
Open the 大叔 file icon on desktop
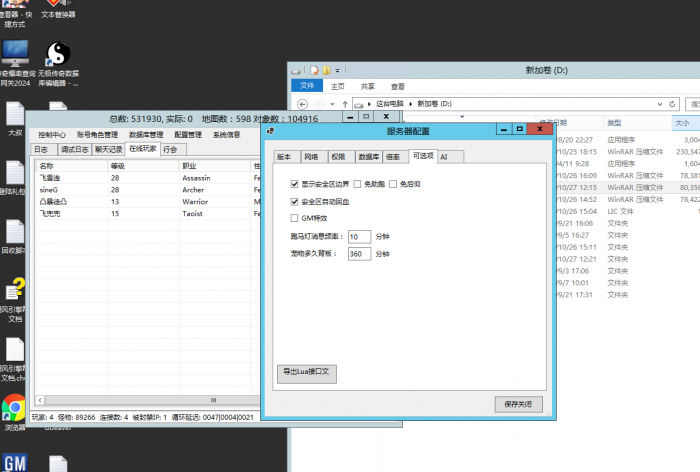16,115
